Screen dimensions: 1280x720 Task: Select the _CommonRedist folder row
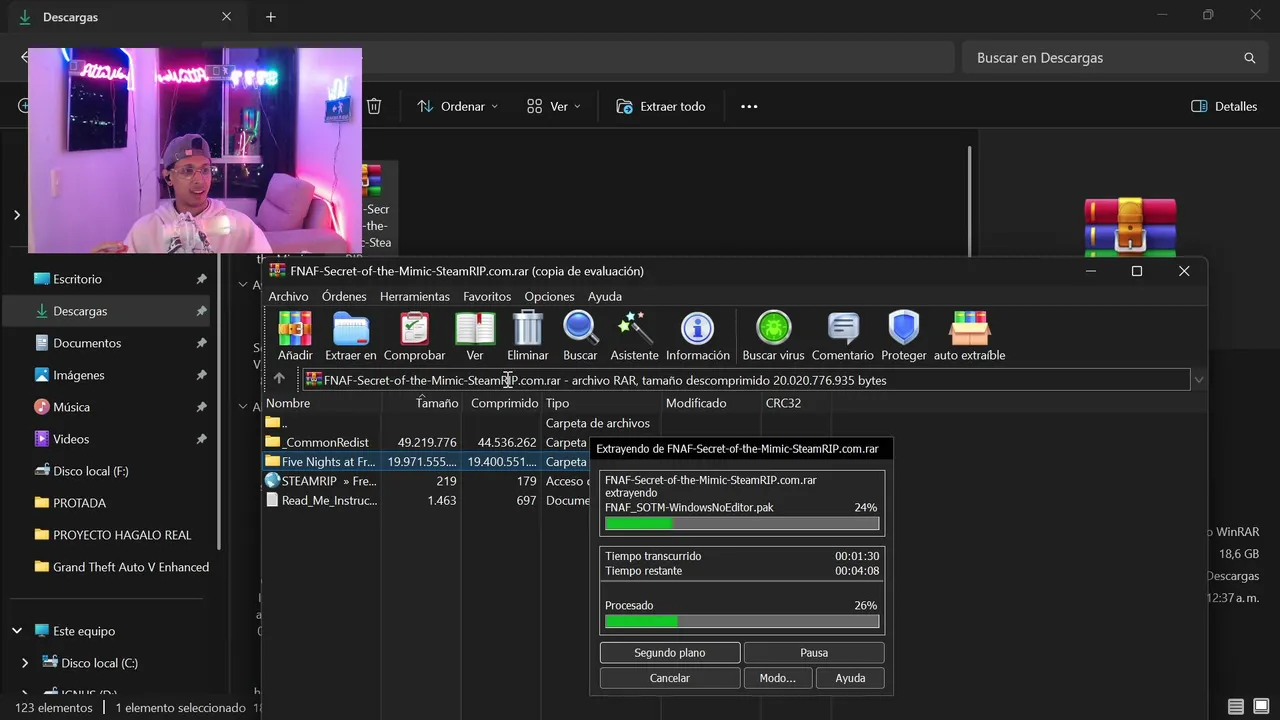click(x=426, y=442)
